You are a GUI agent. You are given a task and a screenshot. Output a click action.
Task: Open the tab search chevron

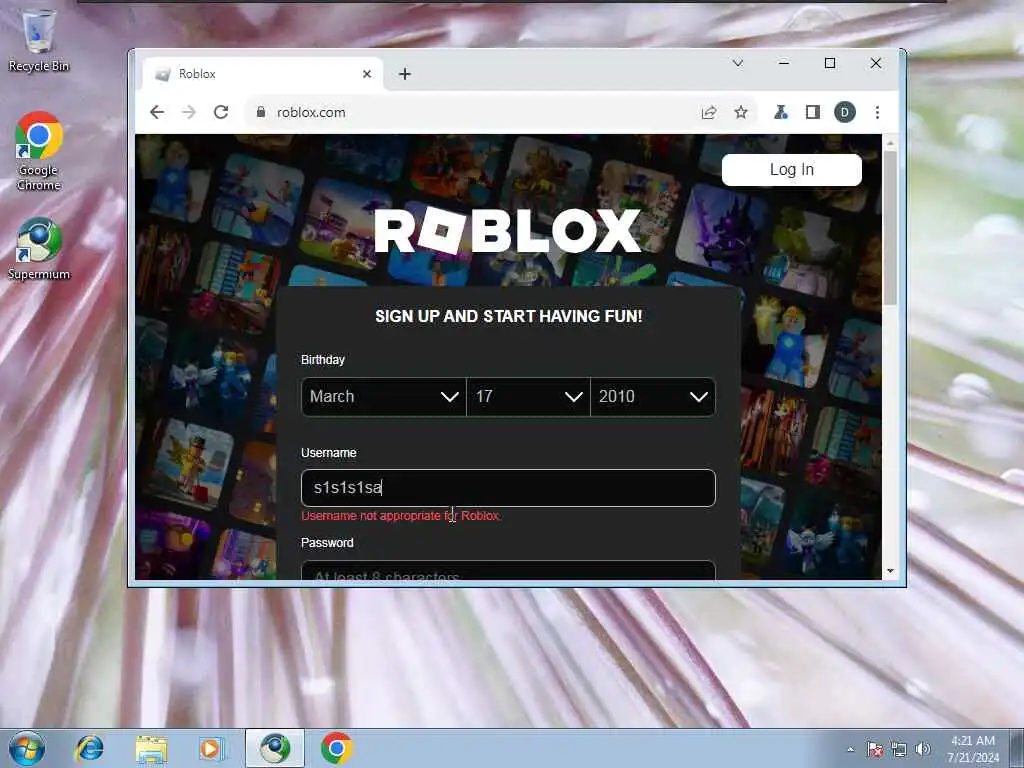[x=738, y=63]
